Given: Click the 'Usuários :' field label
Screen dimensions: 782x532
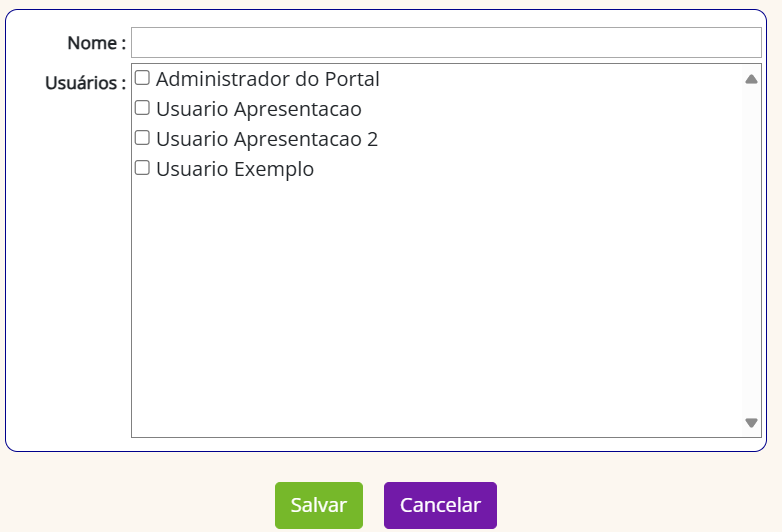Looking at the screenshot, I should 86,83.
